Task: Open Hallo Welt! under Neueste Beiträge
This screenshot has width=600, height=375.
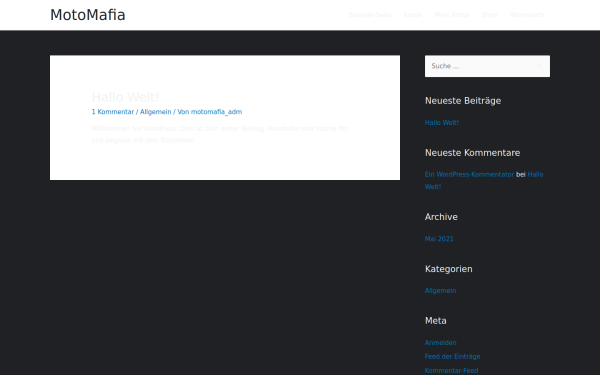Action: tap(442, 123)
